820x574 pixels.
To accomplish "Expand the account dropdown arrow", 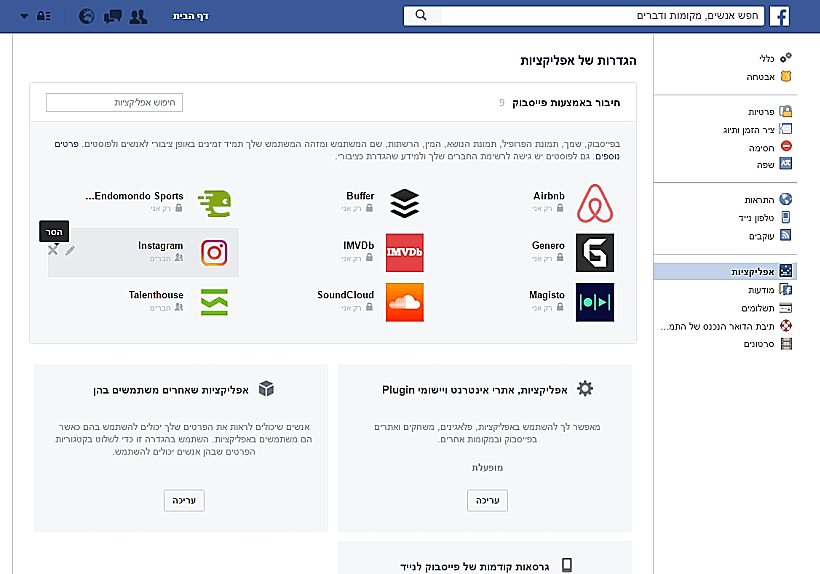I will tap(24, 16).
